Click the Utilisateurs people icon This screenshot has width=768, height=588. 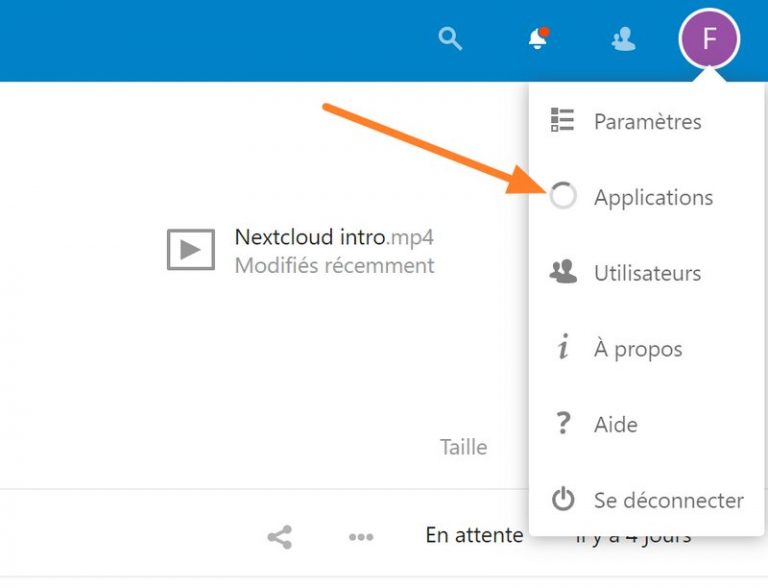click(x=563, y=271)
